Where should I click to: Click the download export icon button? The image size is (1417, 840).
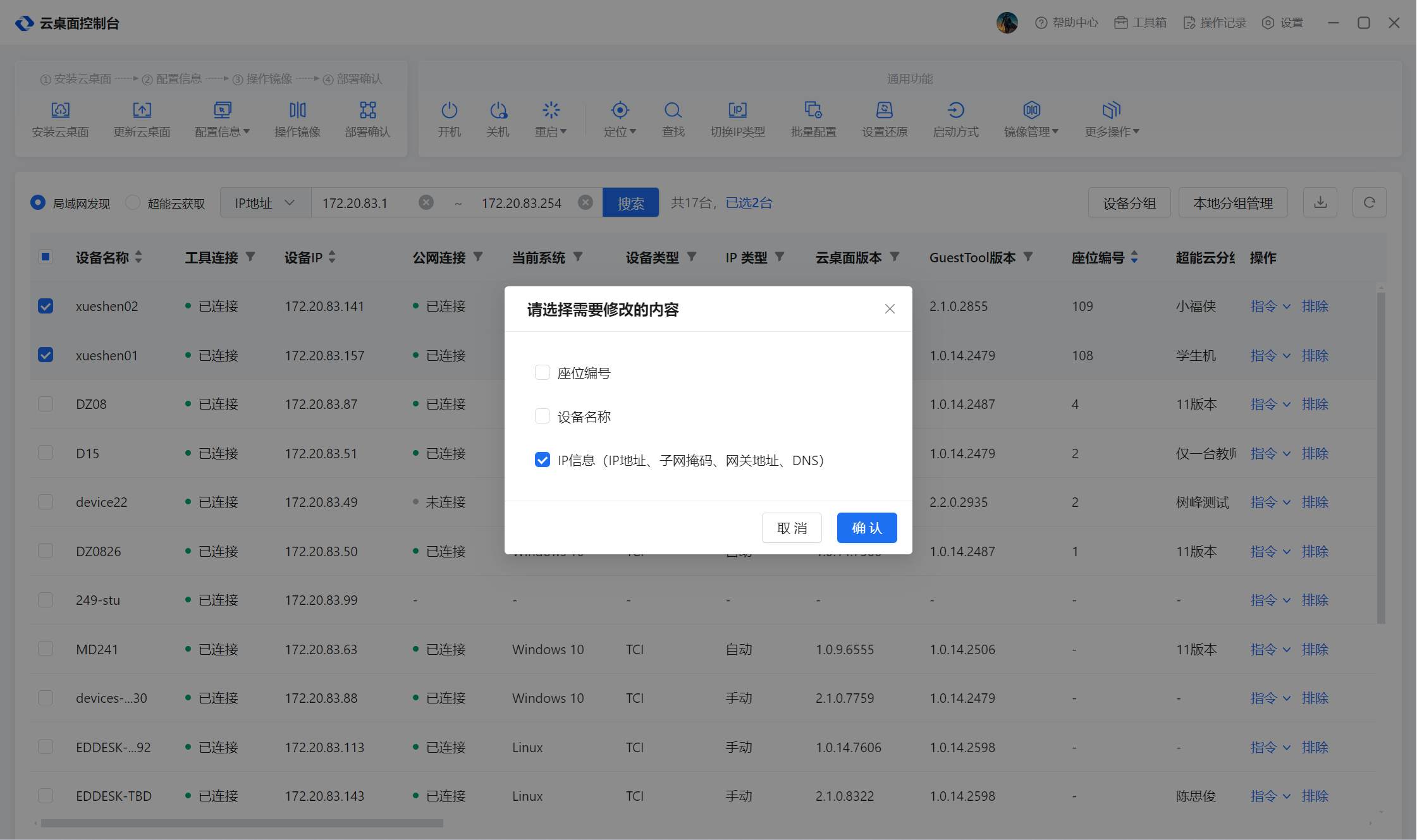pos(1320,203)
